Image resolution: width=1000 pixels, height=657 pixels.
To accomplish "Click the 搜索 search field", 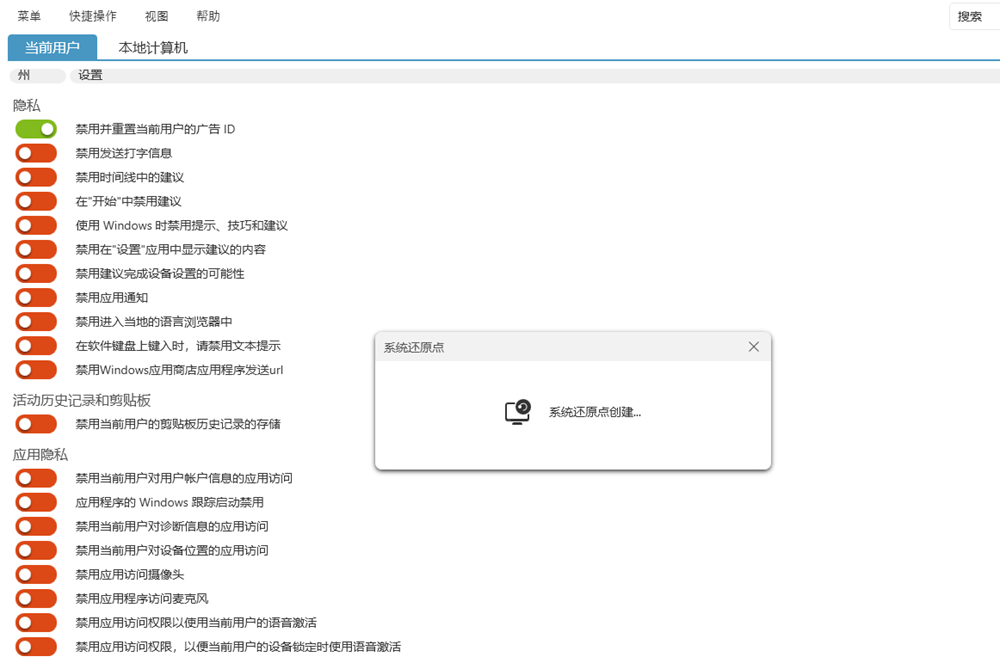I will click(x=975, y=16).
